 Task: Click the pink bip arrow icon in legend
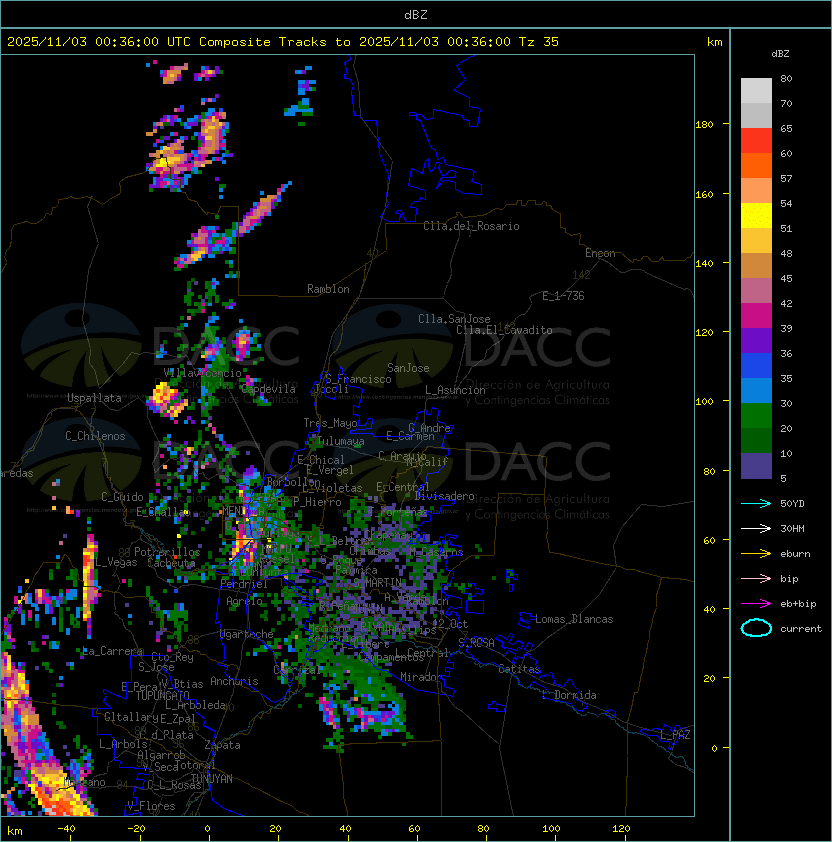[756, 578]
